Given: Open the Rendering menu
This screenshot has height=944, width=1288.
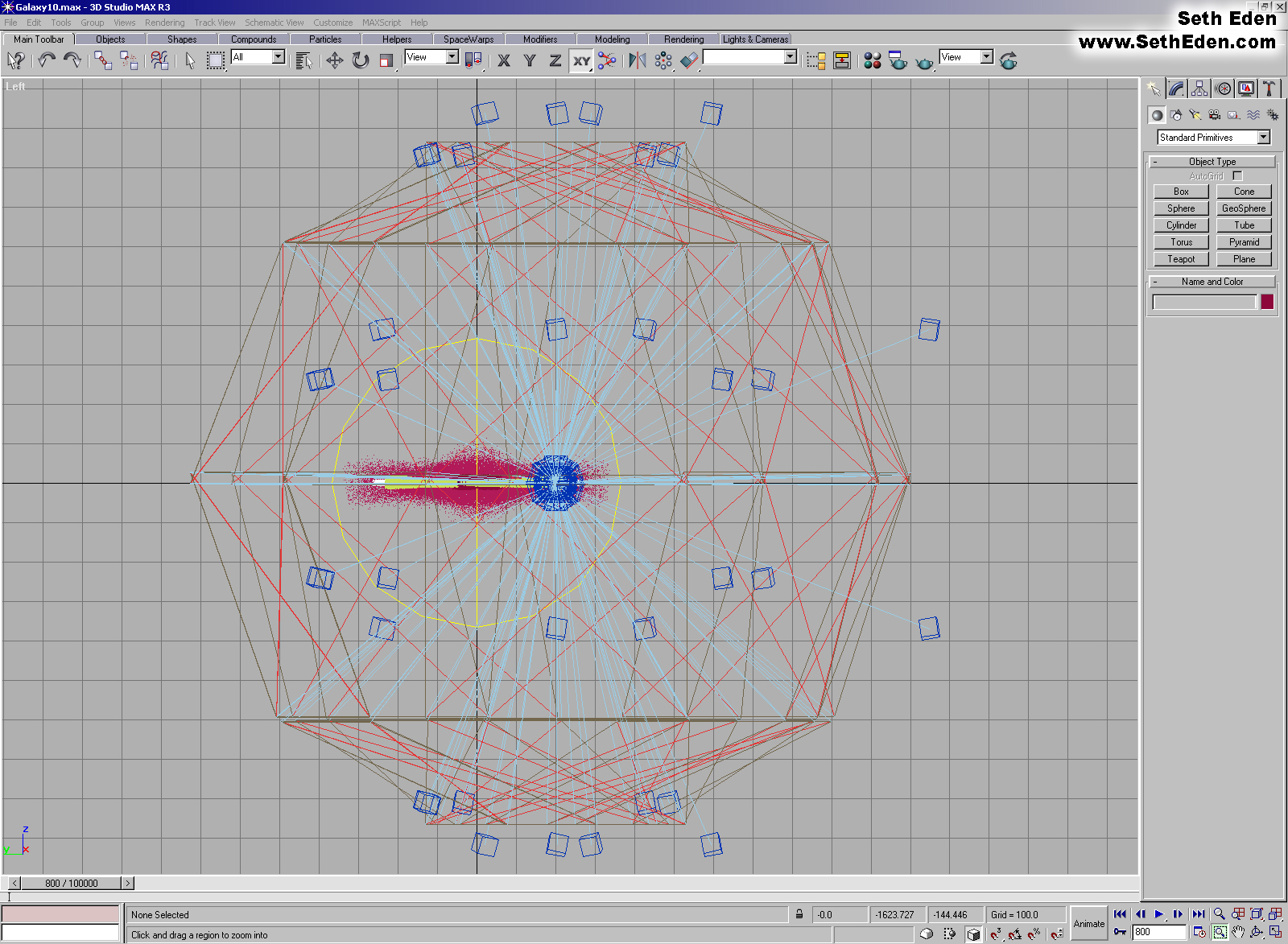Looking at the screenshot, I should [x=164, y=23].
